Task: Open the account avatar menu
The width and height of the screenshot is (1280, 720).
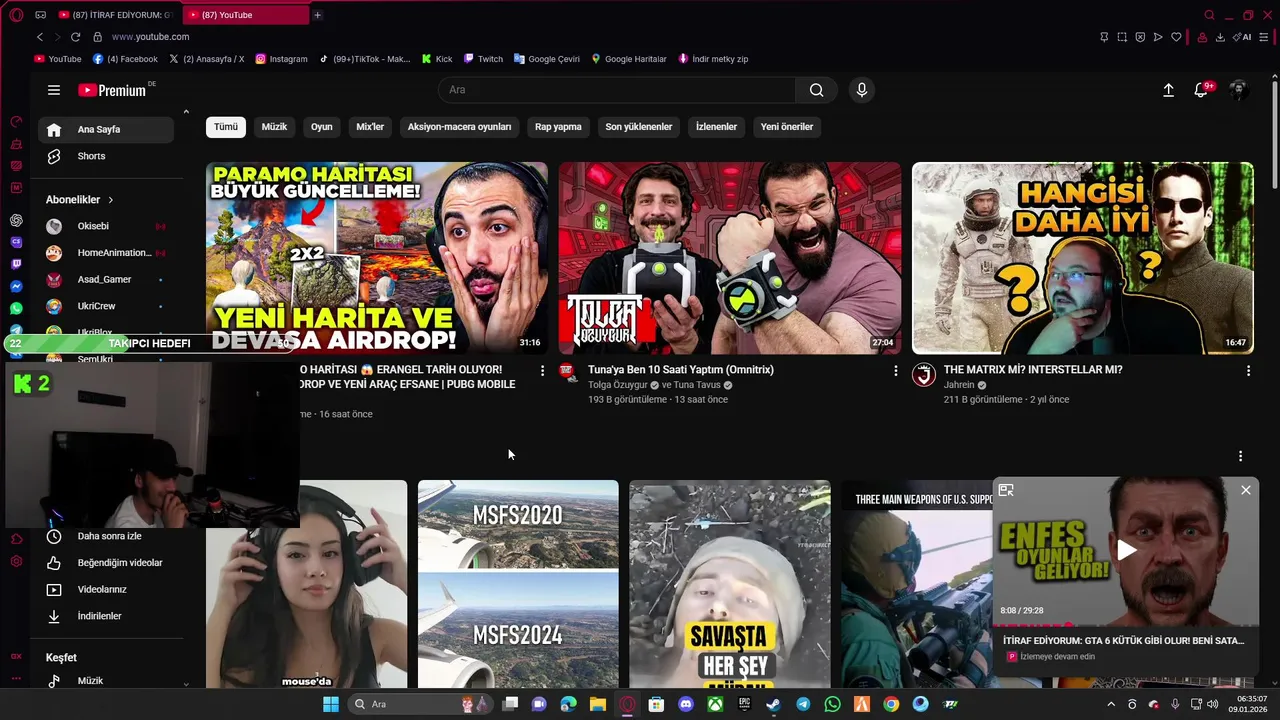Action: coord(1238,90)
